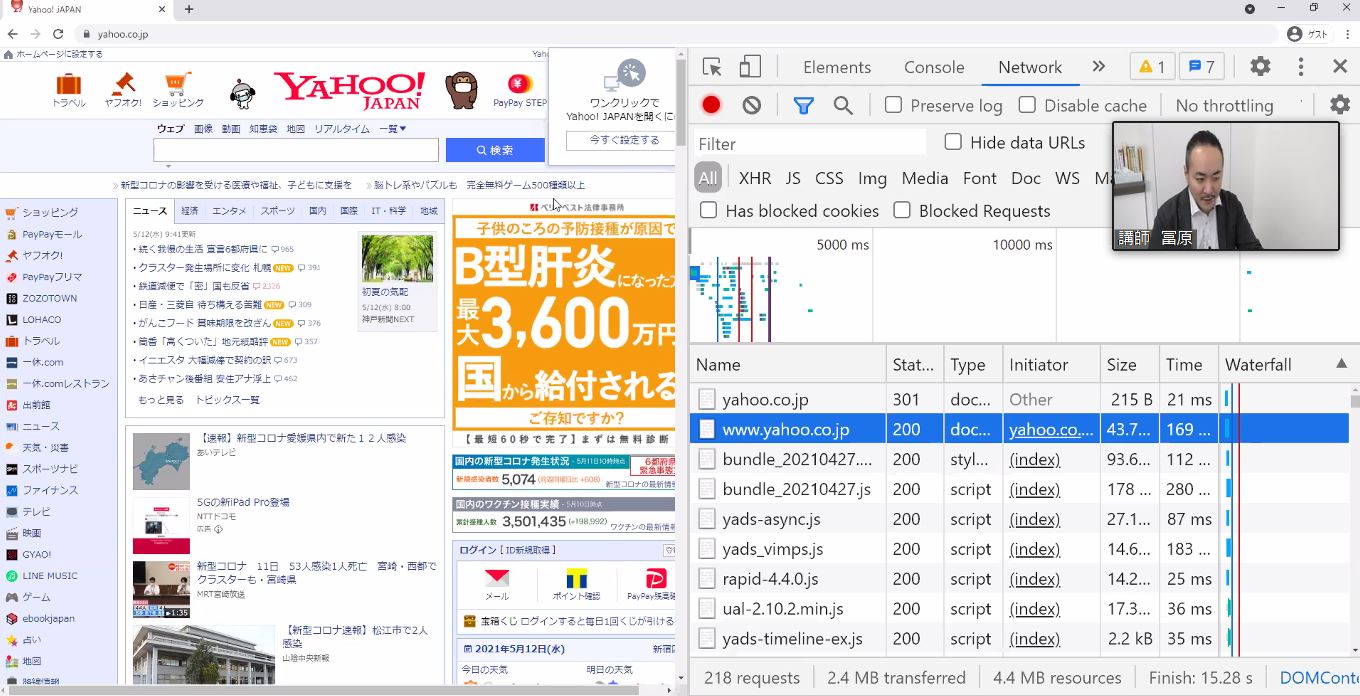Screen dimensions: 1360x696
Task: Open エンタメ news tab on Yahoo
Action: [229, 211]
